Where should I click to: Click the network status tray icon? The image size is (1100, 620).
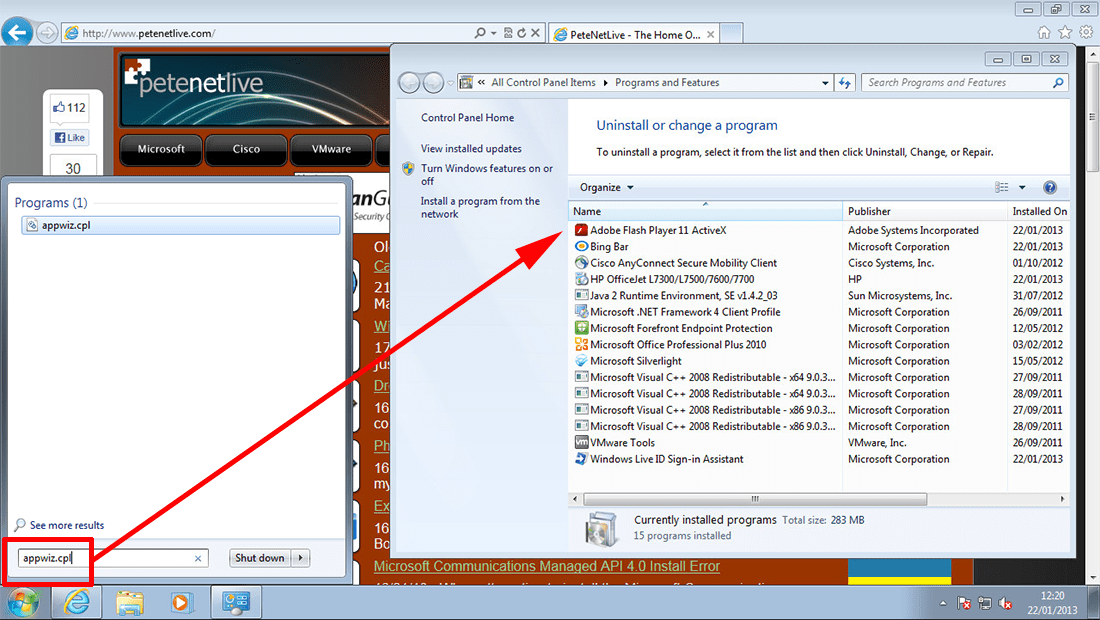[985, 603]
